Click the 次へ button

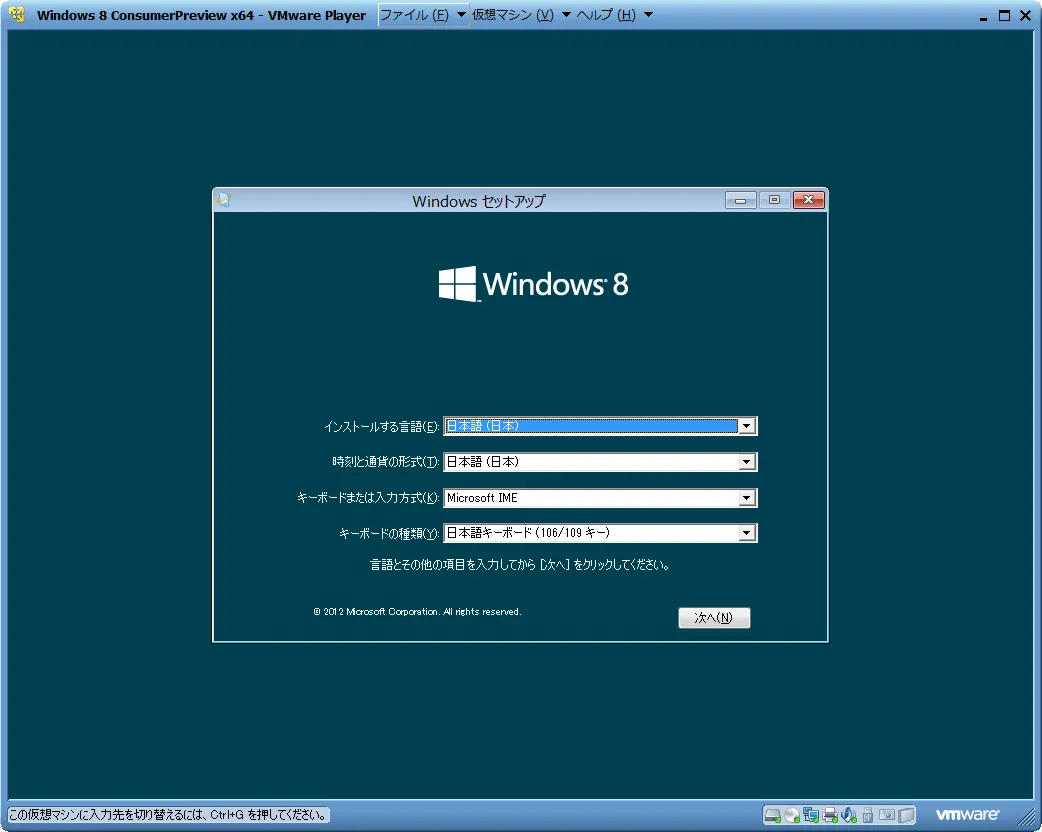tap(714, 618)
